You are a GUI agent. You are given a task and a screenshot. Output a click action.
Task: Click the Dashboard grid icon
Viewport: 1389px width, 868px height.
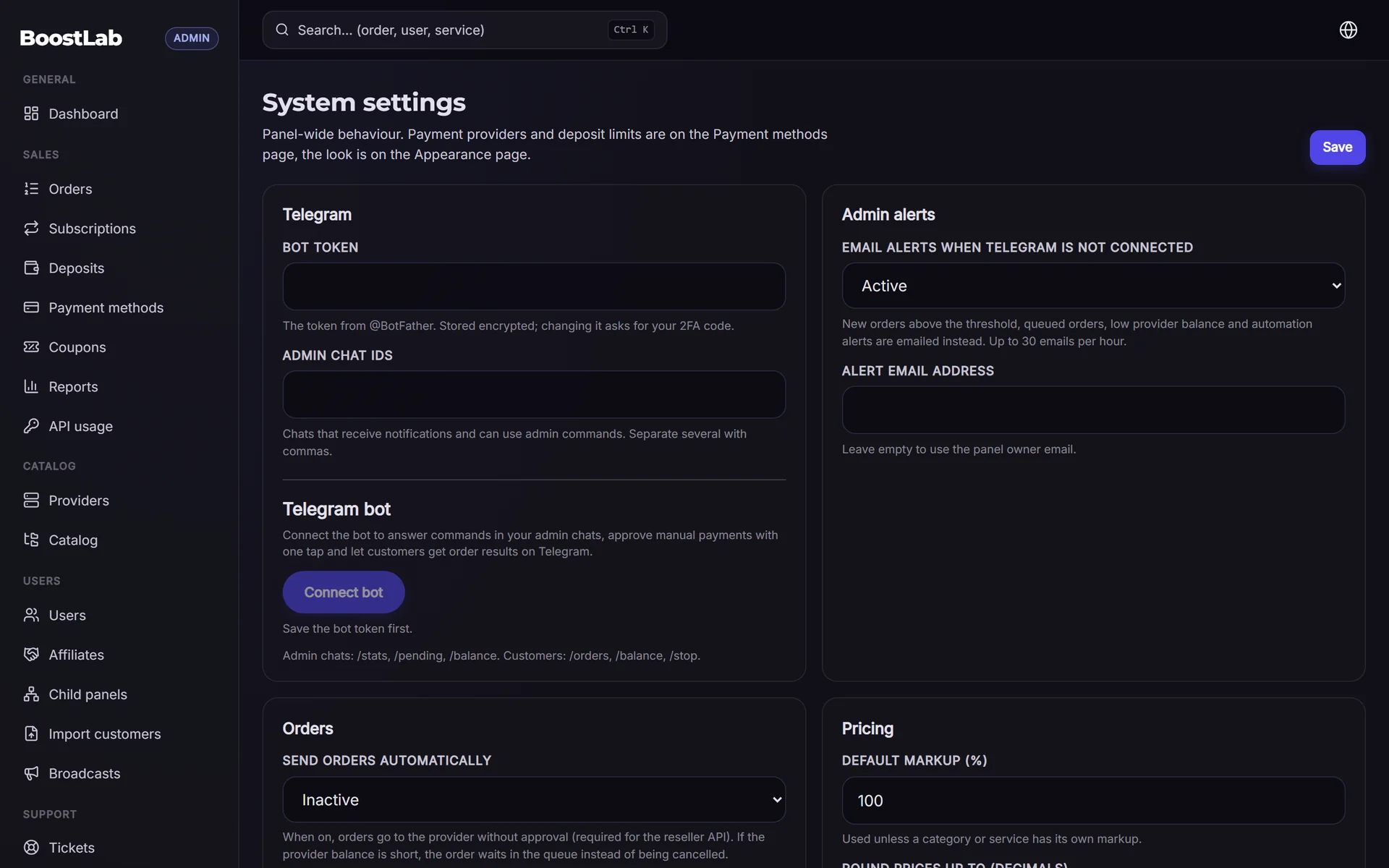coord(31,114)
